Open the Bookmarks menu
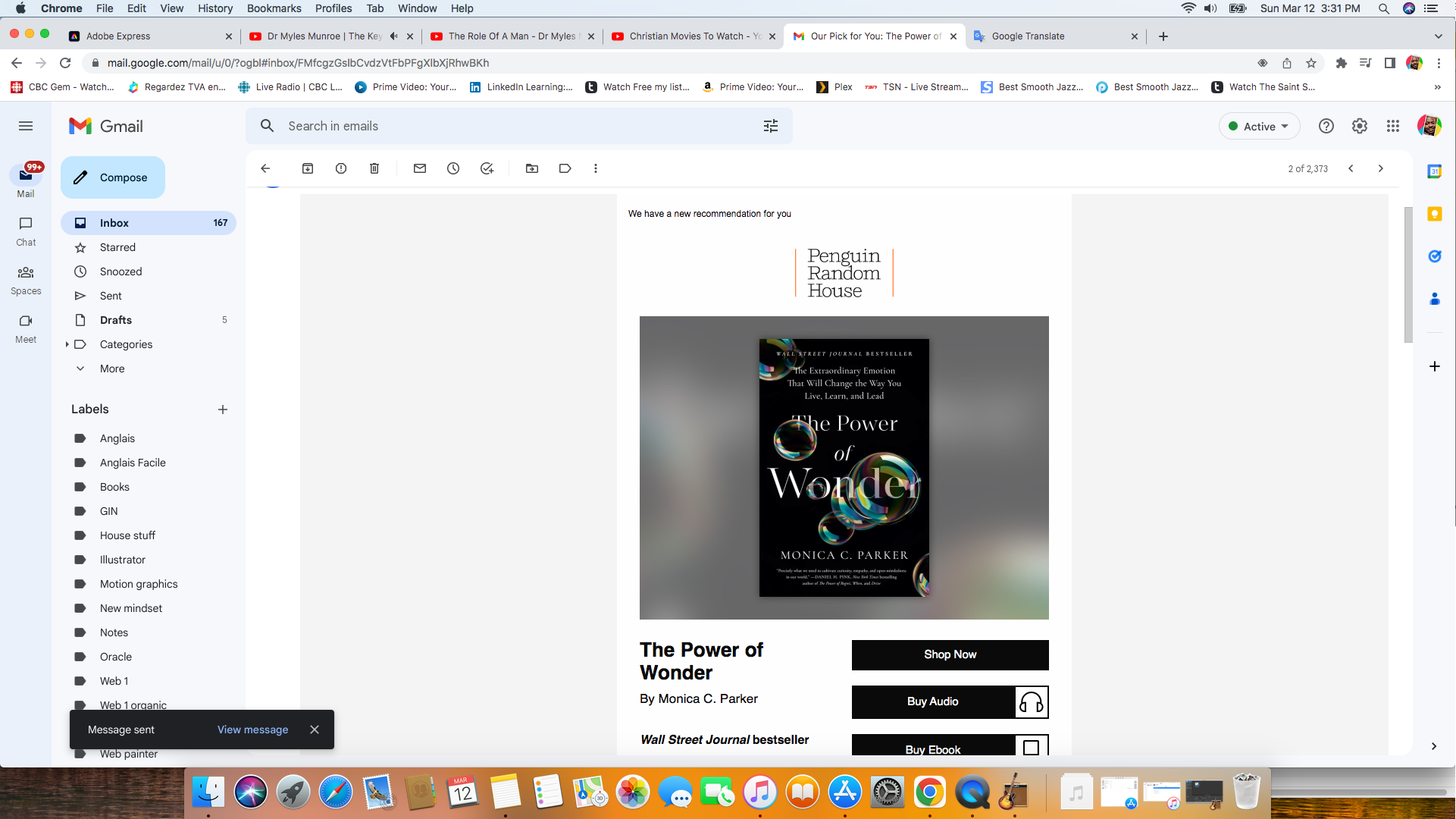 click(274, 8)
